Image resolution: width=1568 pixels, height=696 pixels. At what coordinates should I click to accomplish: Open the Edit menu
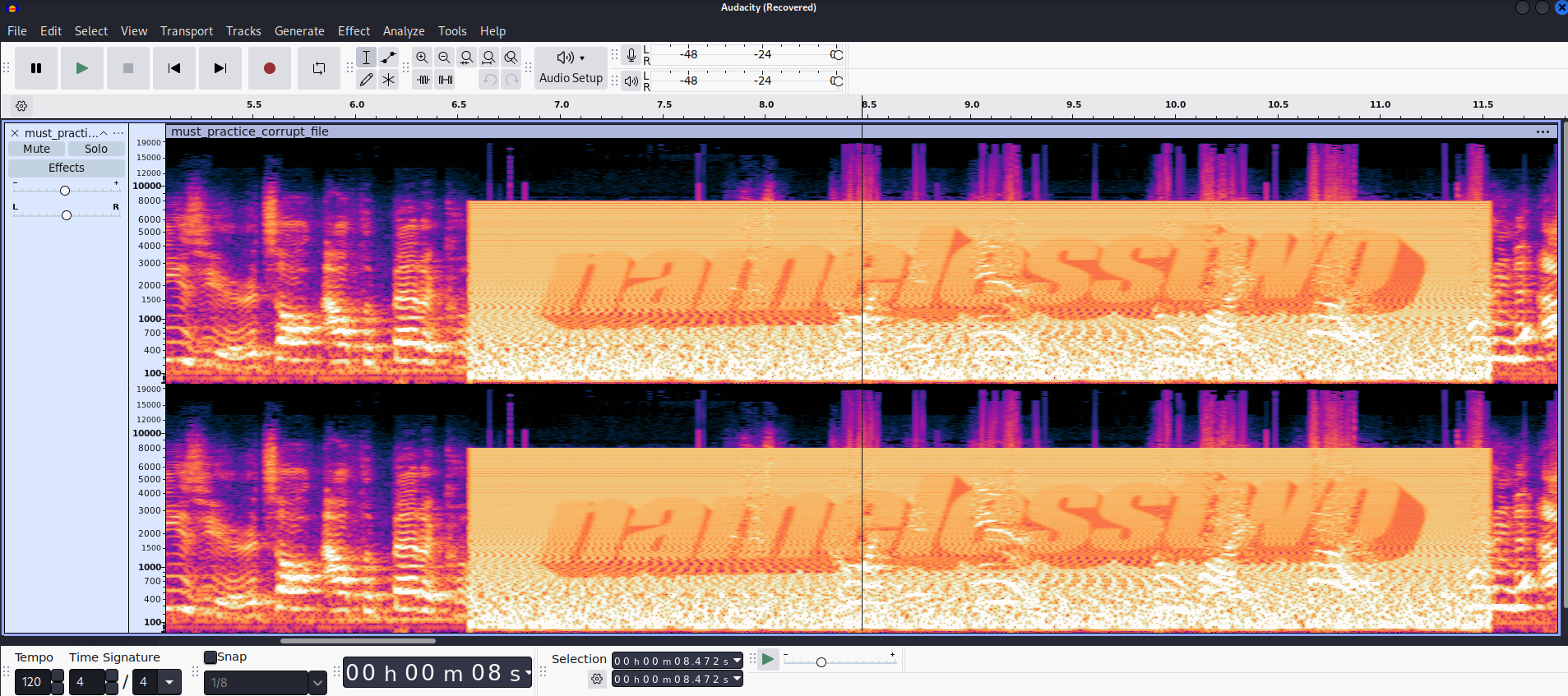click(x=51, y=31)
